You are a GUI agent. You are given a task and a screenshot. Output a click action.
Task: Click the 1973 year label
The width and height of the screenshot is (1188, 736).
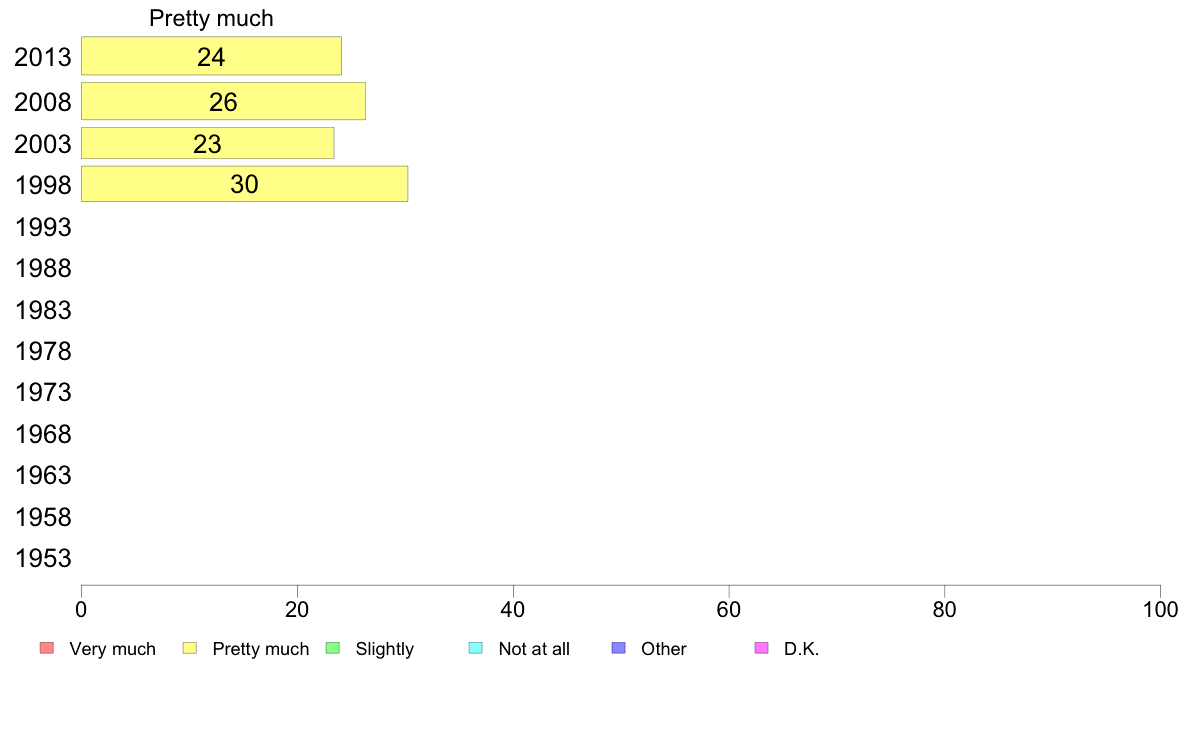pyautogui.click(x=43, y=393)
